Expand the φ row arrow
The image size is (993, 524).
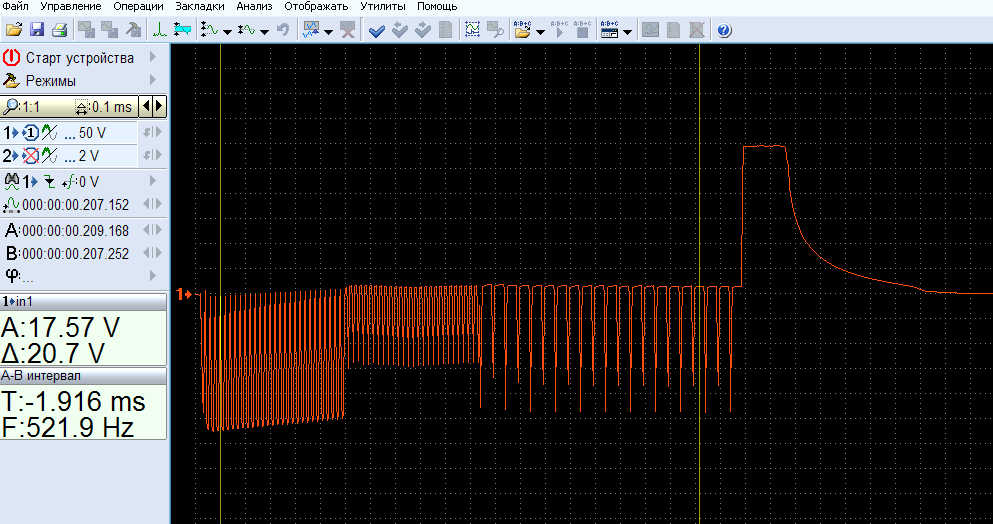pyautogui.click(x=153, y=275)
